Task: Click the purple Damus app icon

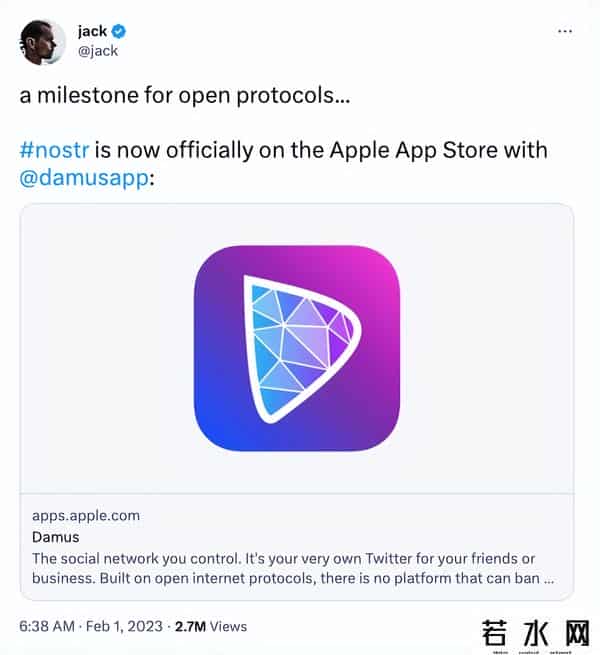Action: [x=297, y=348]
